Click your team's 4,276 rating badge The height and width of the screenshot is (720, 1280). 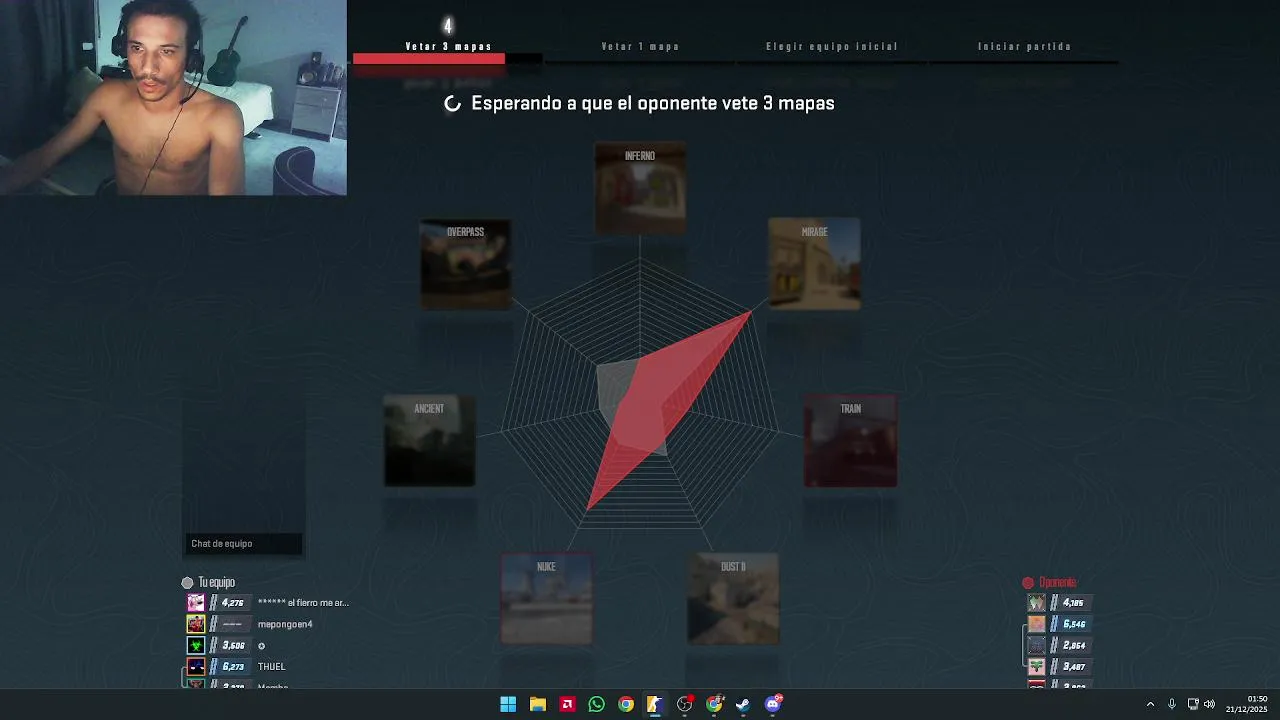[x=229, y=603]
